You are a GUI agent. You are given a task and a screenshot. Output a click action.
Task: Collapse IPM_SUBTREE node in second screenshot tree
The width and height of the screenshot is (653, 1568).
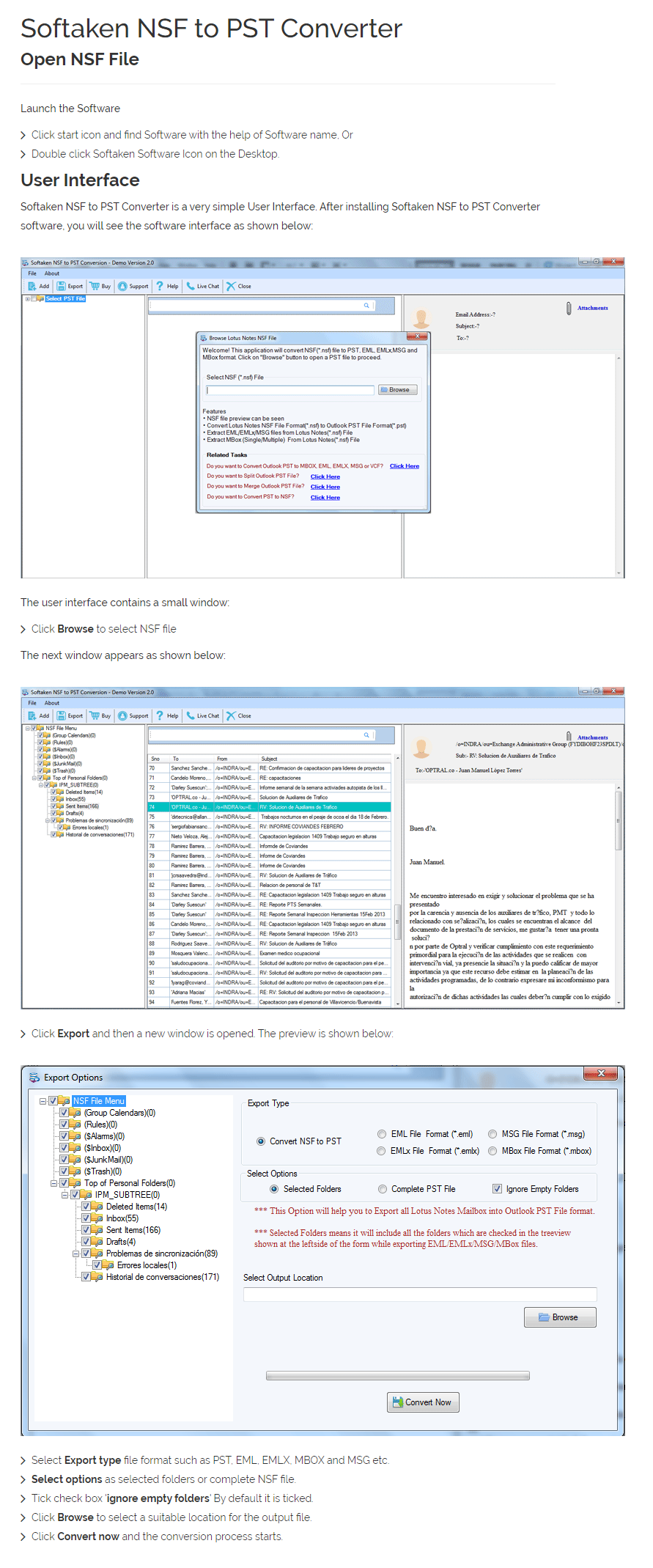tap(41, 785)
